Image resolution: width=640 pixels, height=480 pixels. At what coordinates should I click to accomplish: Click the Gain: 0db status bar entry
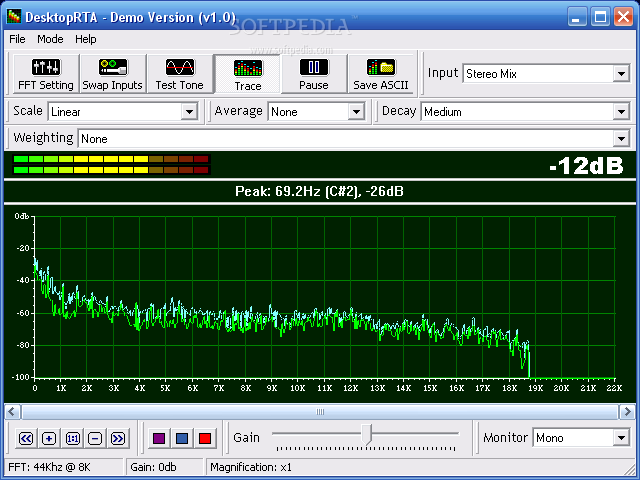click(x=153, y=467)
